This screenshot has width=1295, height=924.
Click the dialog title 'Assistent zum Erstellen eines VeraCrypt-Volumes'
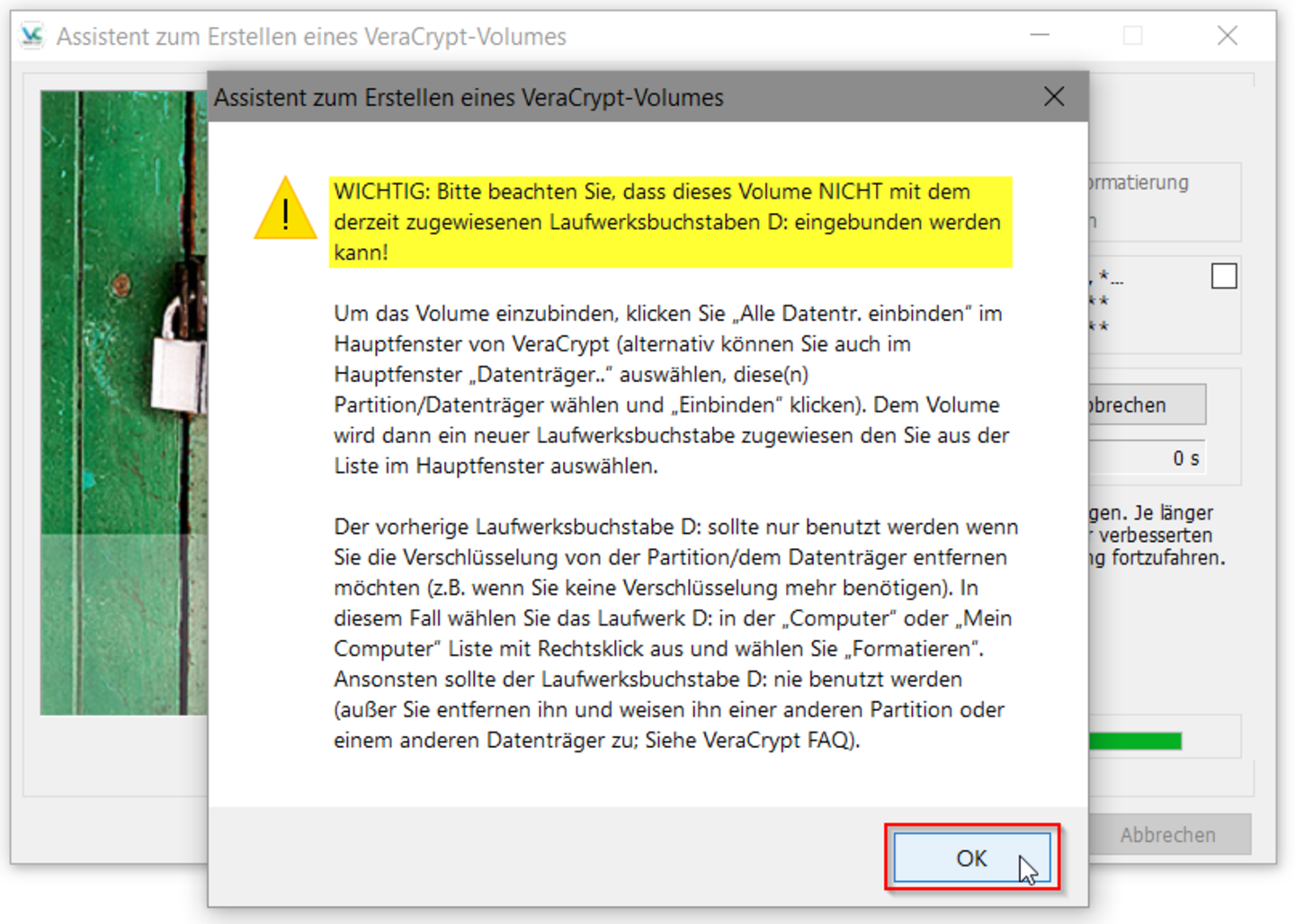(469, 97)
